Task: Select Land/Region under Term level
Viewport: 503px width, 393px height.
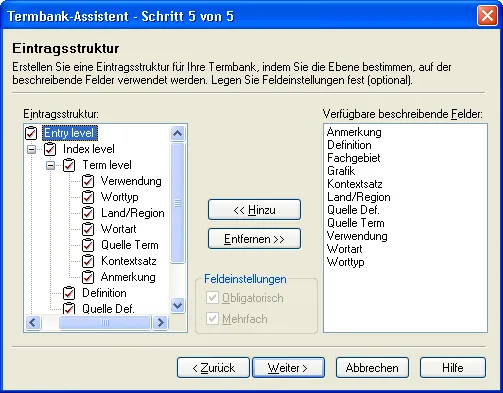Action: [x=133, y=213]
